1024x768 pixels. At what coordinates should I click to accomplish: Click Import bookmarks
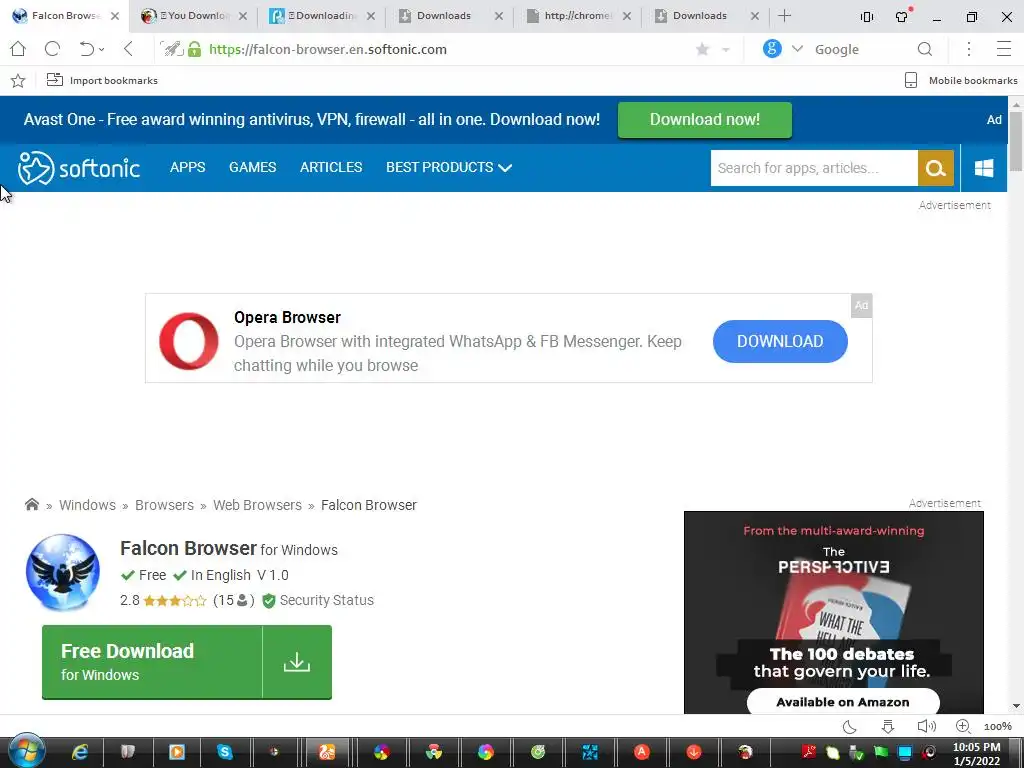(x=103, y=80)
